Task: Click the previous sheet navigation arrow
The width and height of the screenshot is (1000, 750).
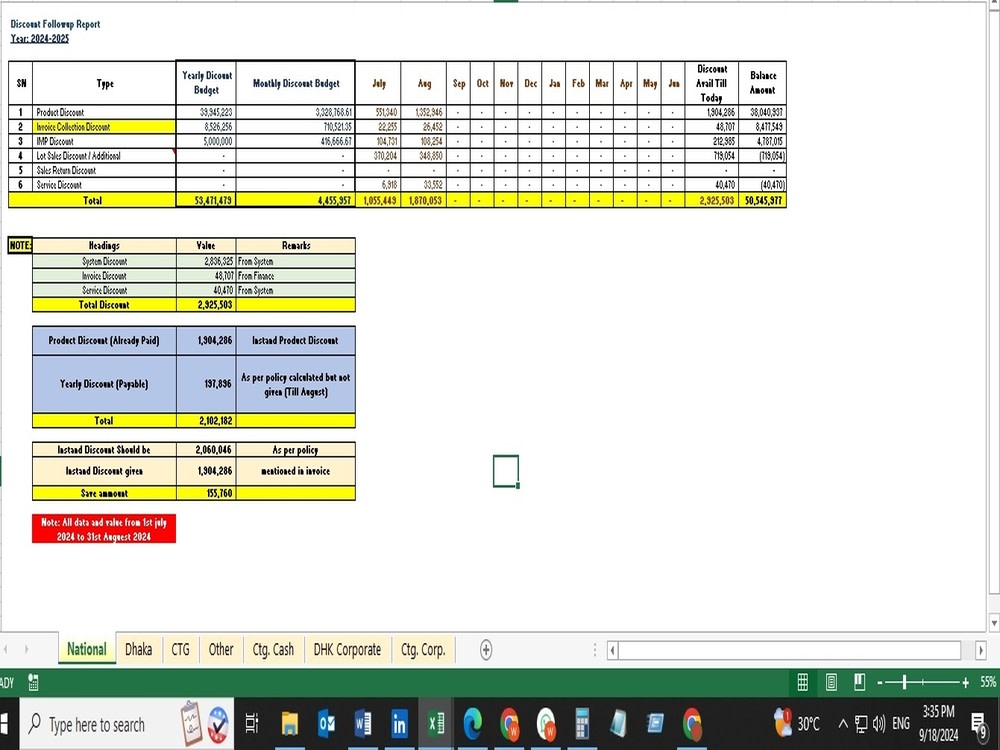Action: point(6,649)
